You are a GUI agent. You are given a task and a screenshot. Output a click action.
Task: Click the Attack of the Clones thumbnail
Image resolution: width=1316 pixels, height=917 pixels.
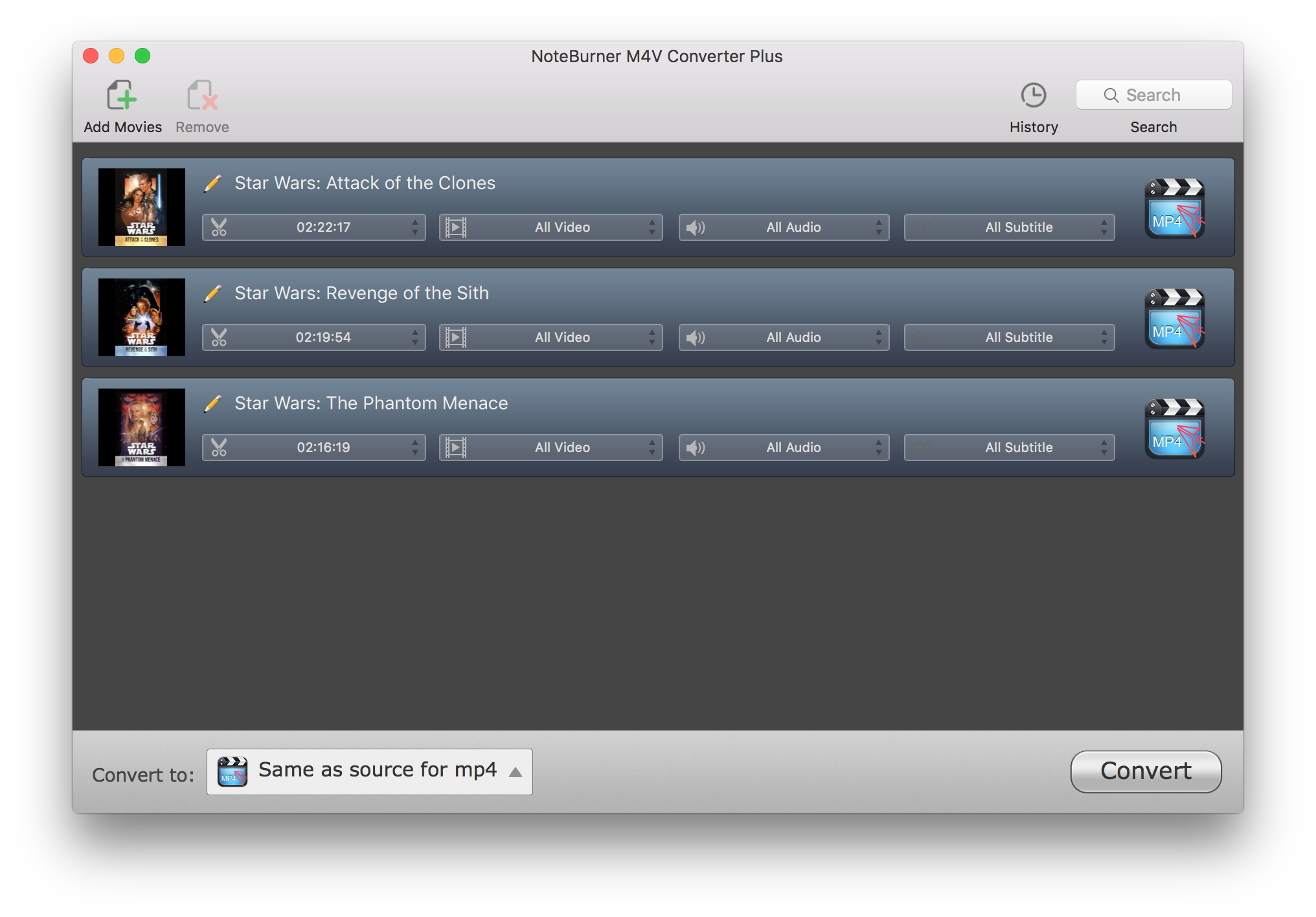[140, 209]
